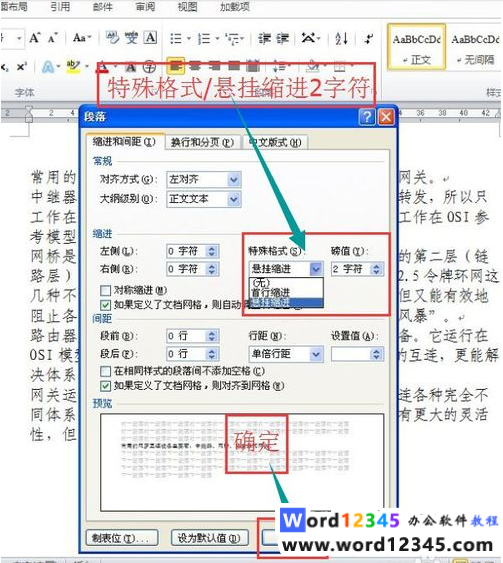Expand the 大纲级别 dropdown
Image resolution: width=503 pixels, height=563 pixels.
234,199
